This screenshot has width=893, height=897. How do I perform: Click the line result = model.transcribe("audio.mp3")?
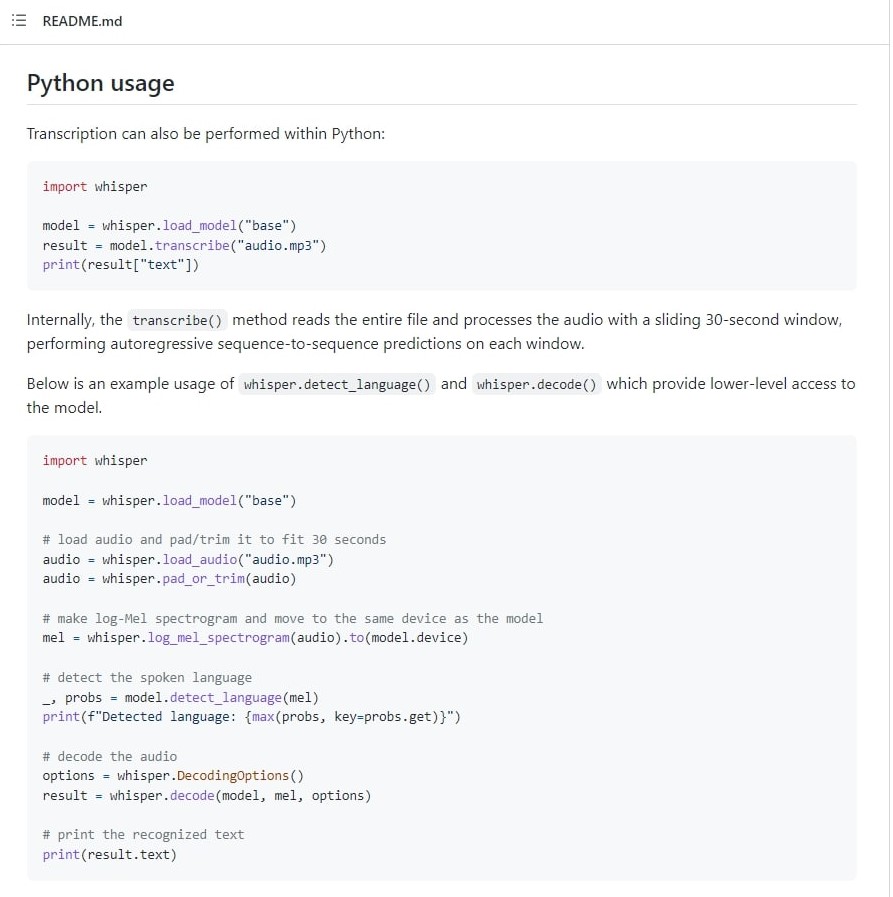coord(184,245)
